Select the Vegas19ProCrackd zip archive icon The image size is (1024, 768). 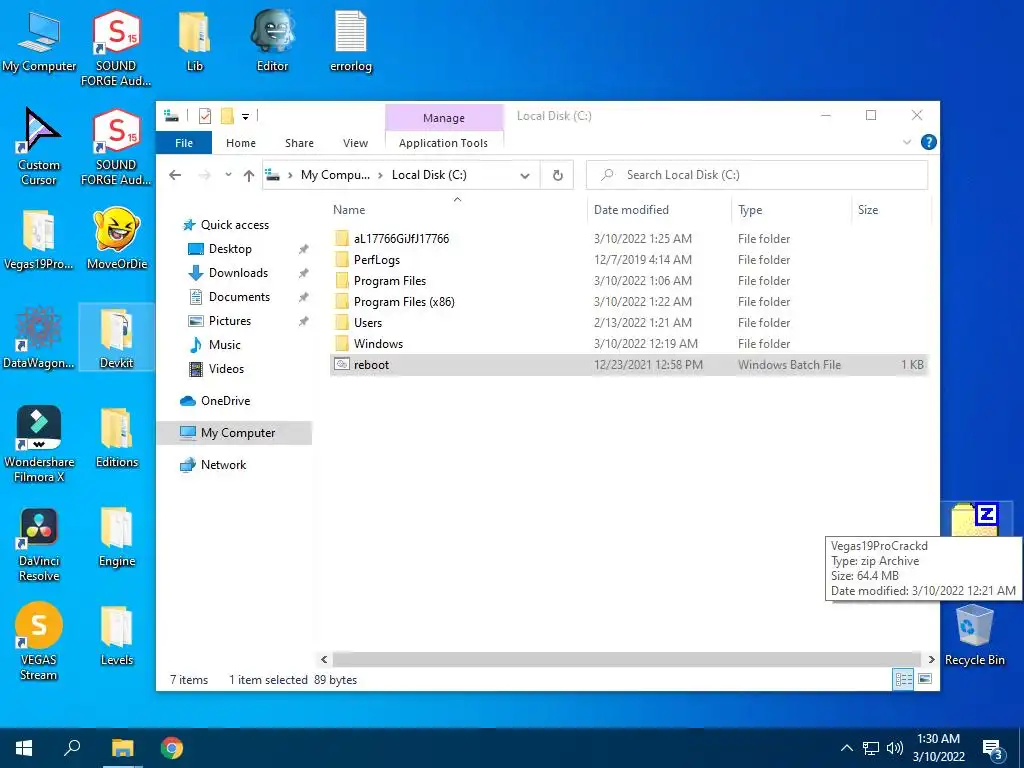click(x=976, y=520)
